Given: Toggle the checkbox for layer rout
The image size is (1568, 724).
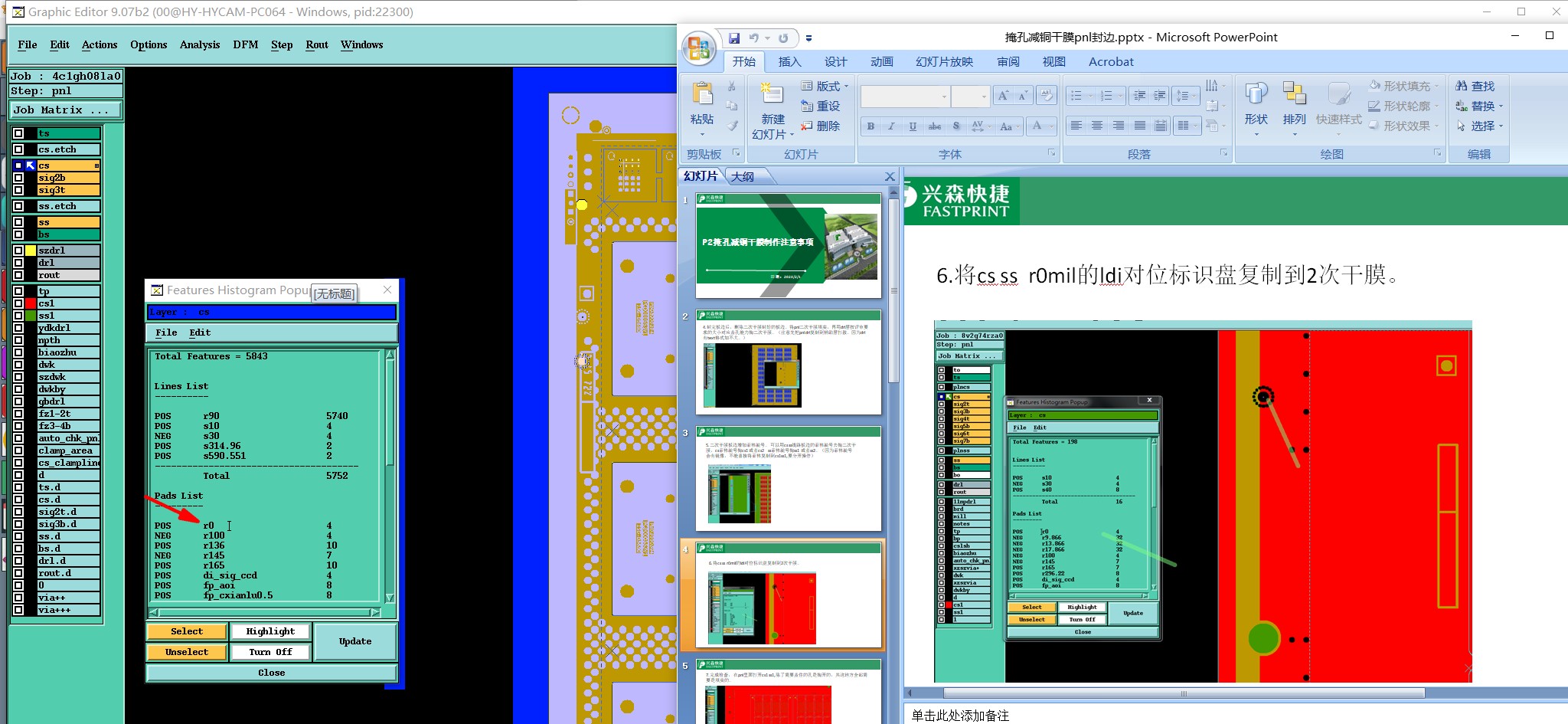Looking at the screenshot, I should (x=18, y=275).
